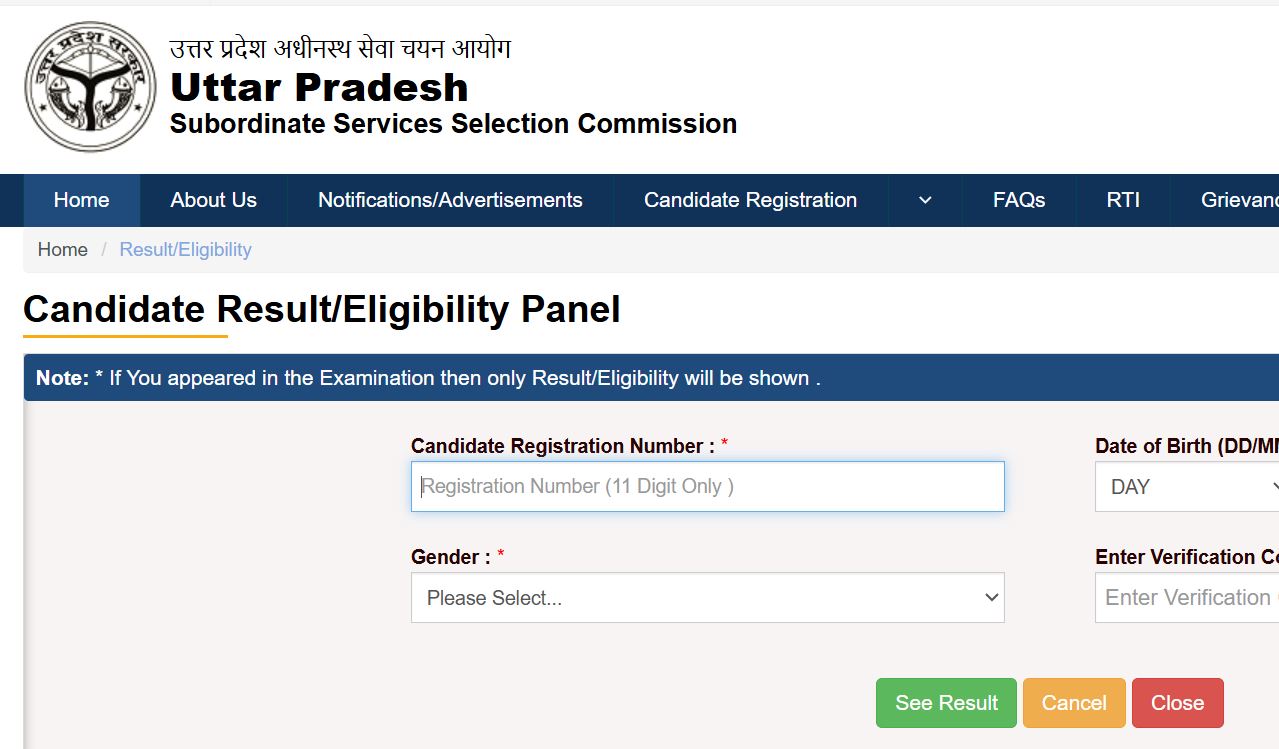Expand the chevron next to Candidate Registration

pos(923,200)
